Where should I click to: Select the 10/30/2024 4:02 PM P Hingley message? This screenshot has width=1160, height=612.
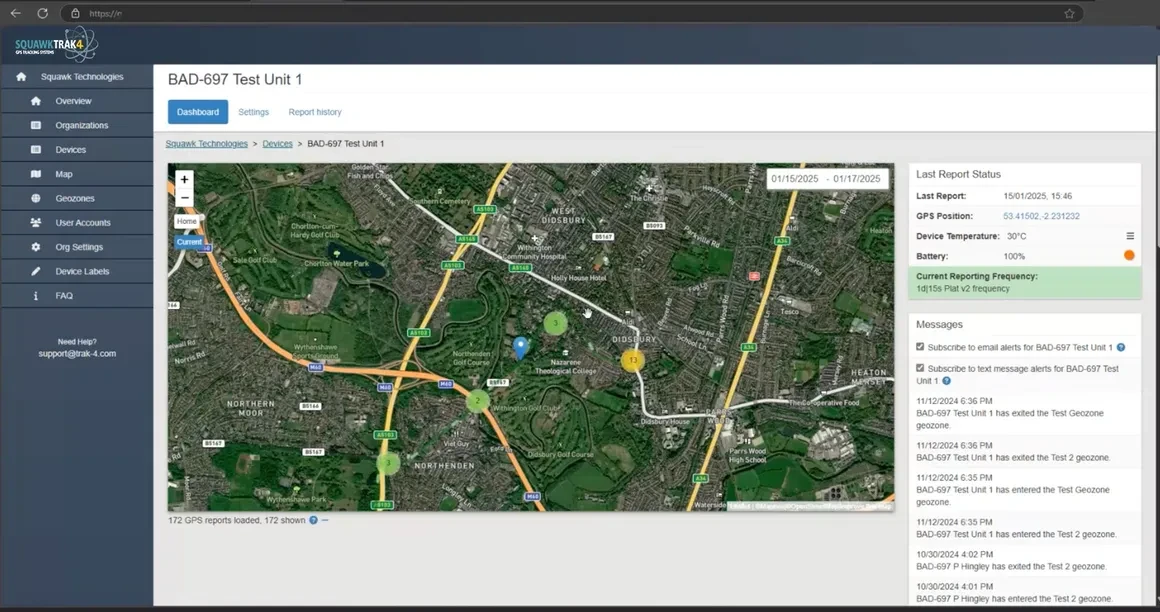pos(1025,560)
